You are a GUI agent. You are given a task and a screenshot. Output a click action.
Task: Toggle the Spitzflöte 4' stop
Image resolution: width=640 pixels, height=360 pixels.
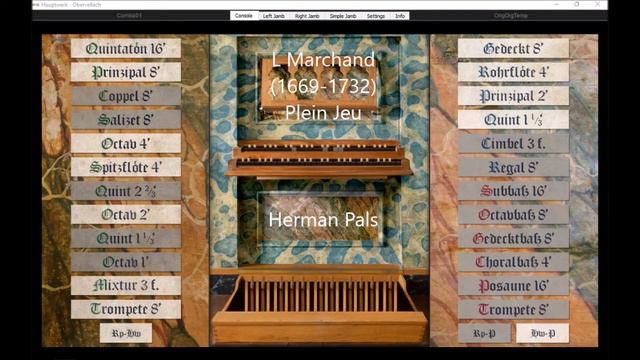click(126, 167)
